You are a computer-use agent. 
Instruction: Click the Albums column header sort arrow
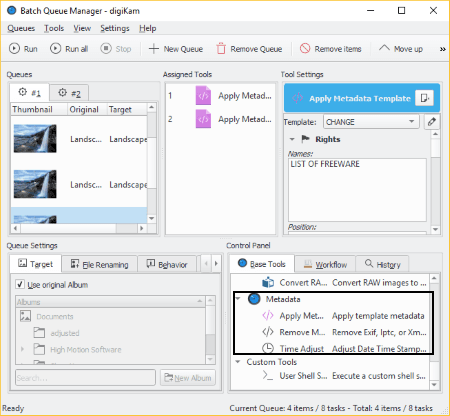pos(200,301)
